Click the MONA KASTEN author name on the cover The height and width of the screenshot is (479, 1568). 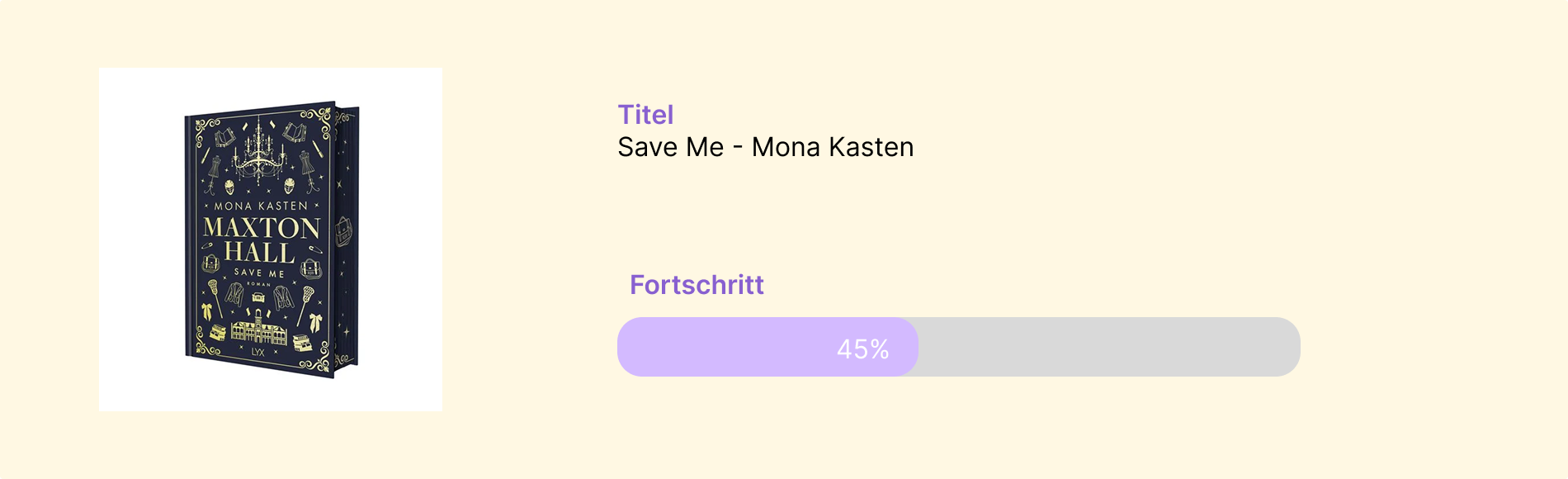click(261, 206)
